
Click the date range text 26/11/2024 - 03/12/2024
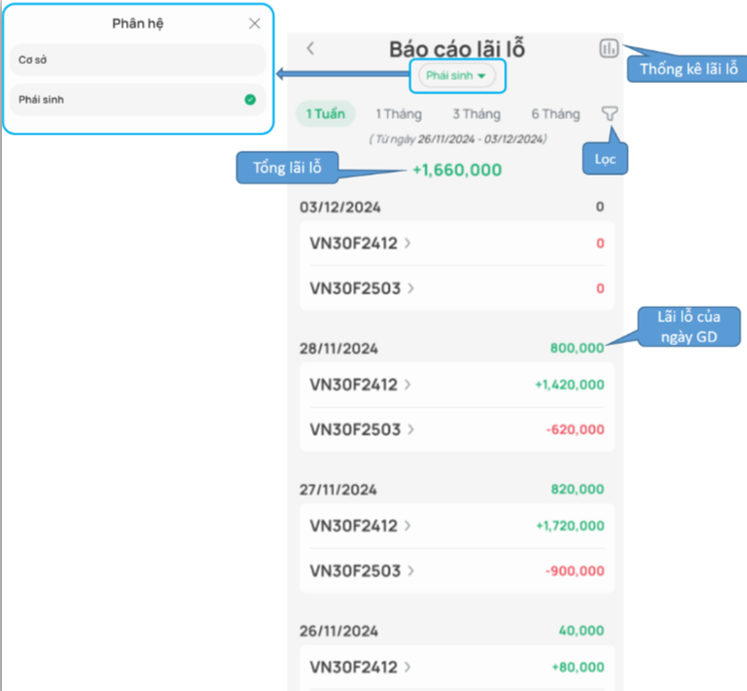tap(481, 139)
